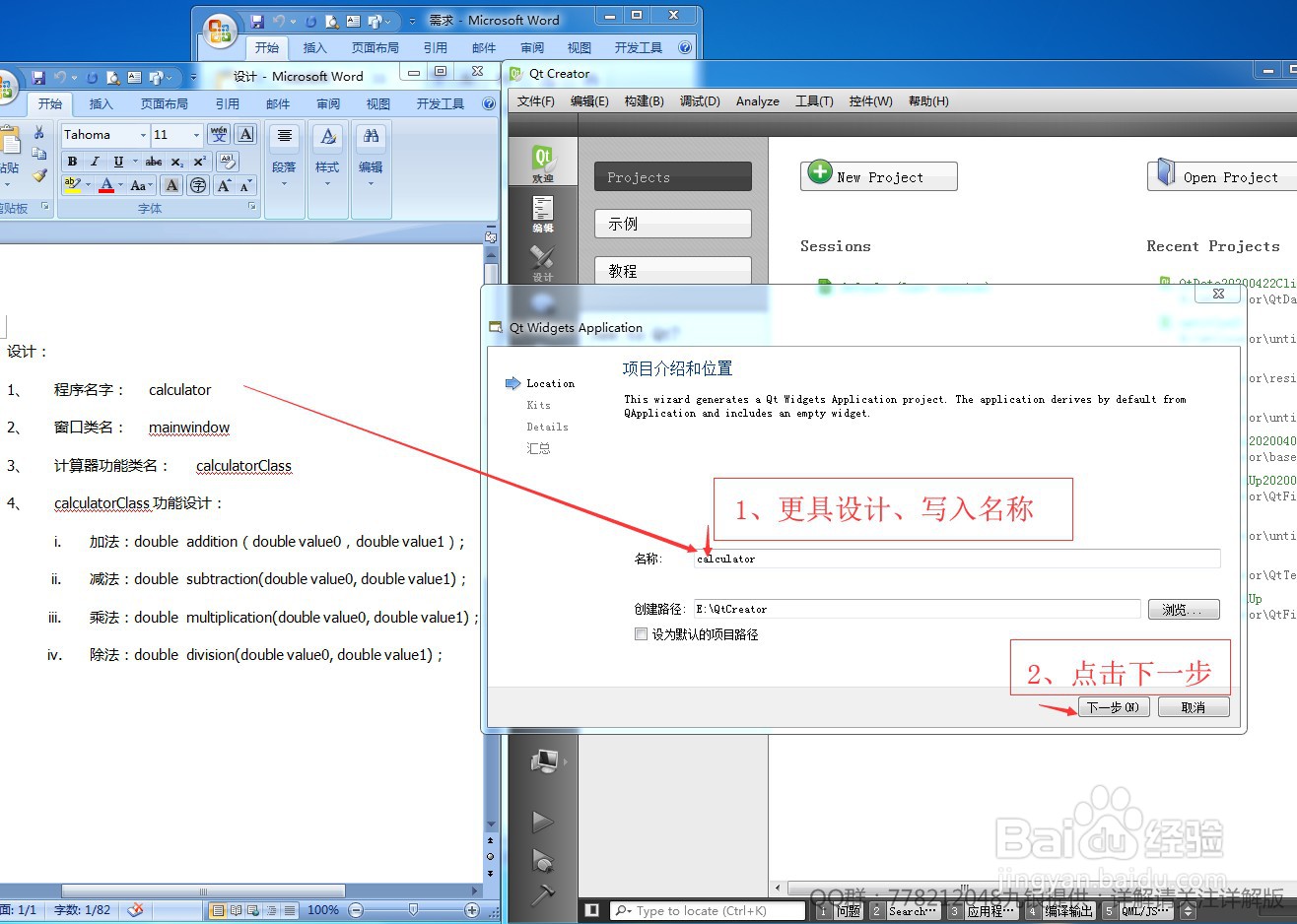Screen dimensions: 1297x924
Task: Open font color dropdown arrow
Action: (x=120, y=185)
